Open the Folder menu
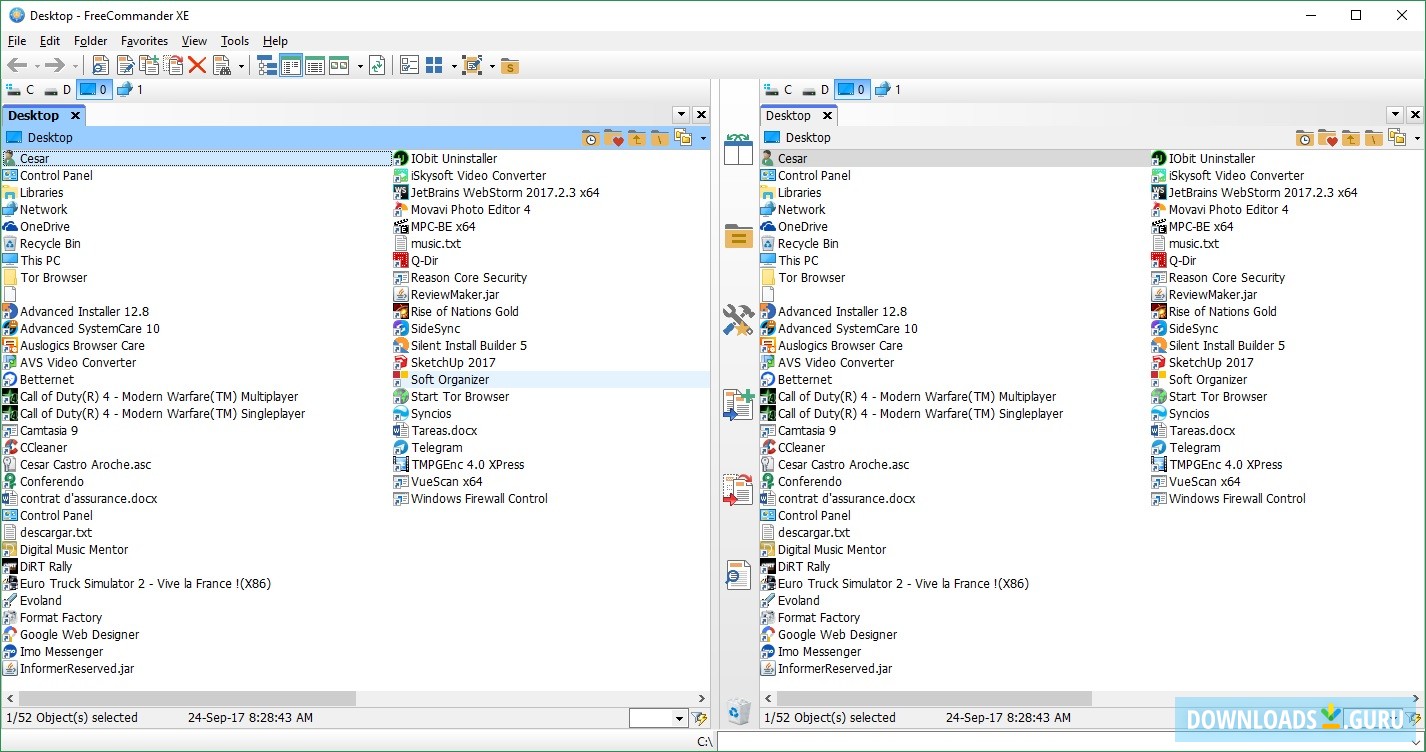 coord(91,41)
